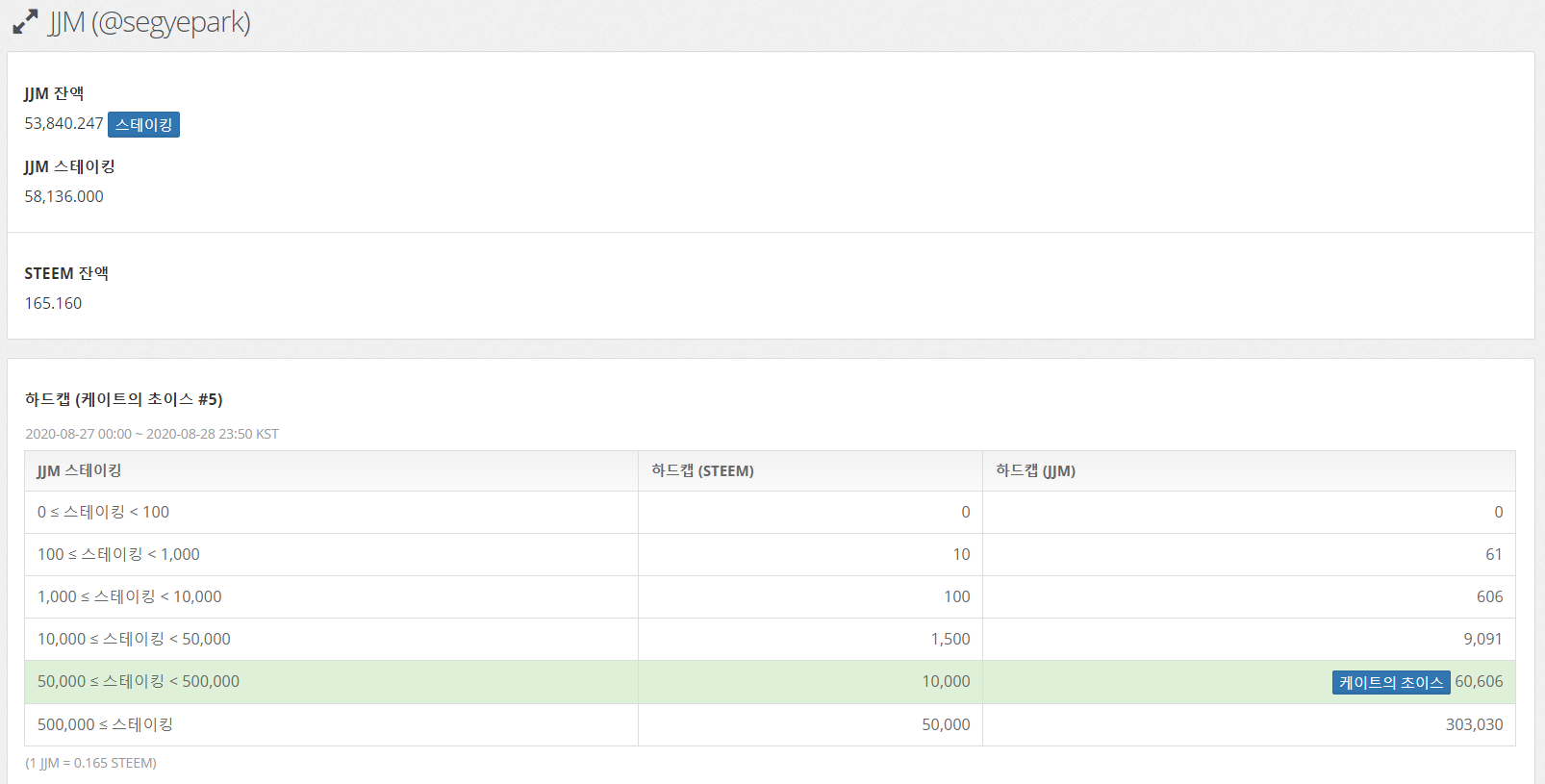This screenshot has width=1545, height=784.
Task: Click the JJM 잔액 label
Action: pyautogui.click(x=54, y=93)
